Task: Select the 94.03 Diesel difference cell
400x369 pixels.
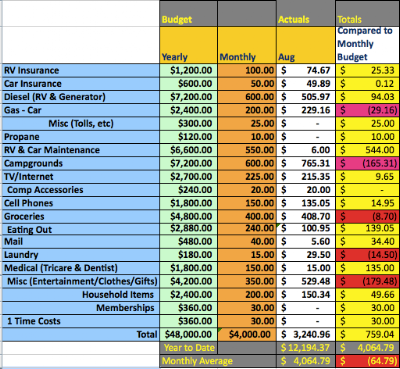Action: (x=367, y=97)
